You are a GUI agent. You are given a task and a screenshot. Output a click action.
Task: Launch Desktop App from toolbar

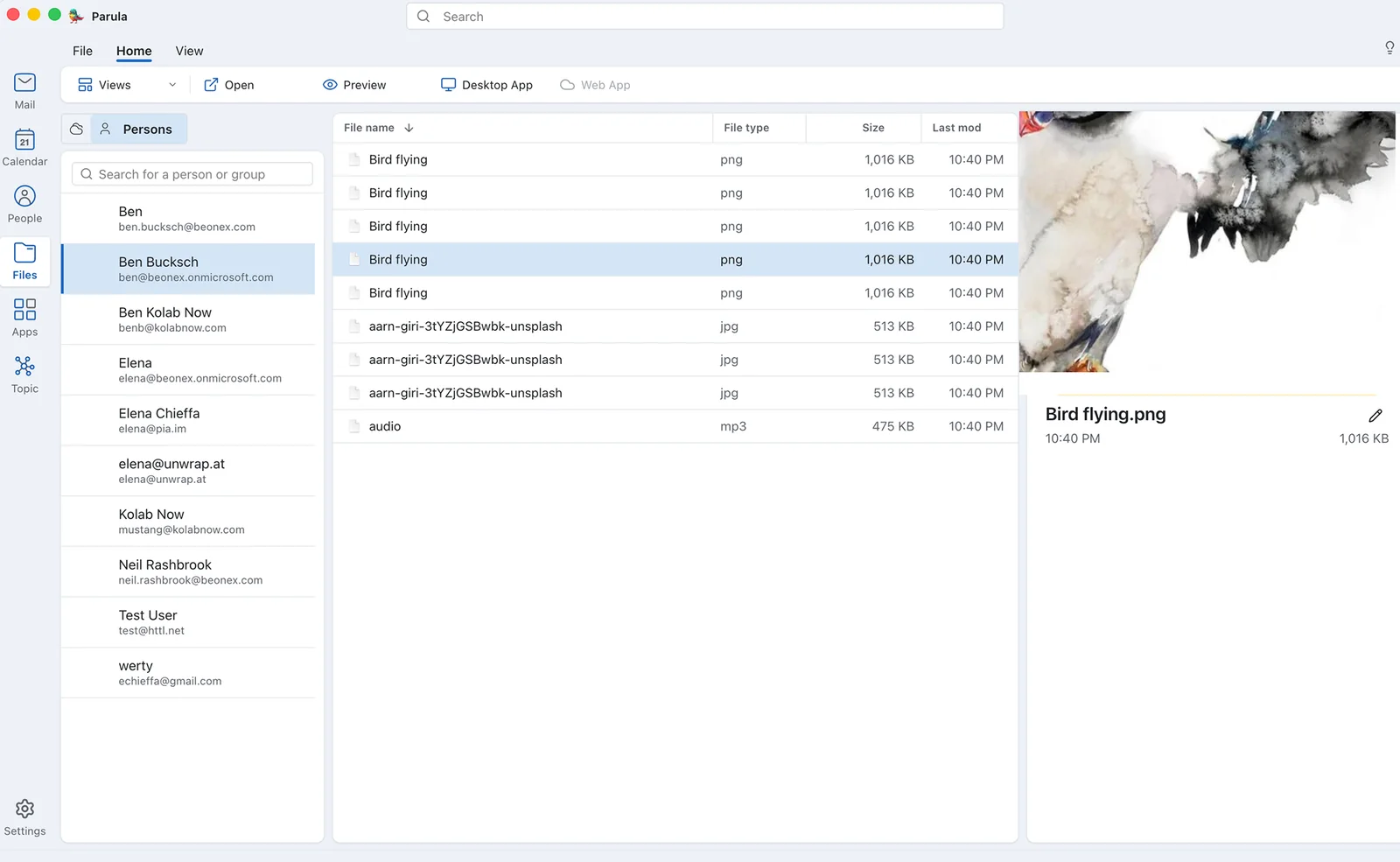(486, 85)
